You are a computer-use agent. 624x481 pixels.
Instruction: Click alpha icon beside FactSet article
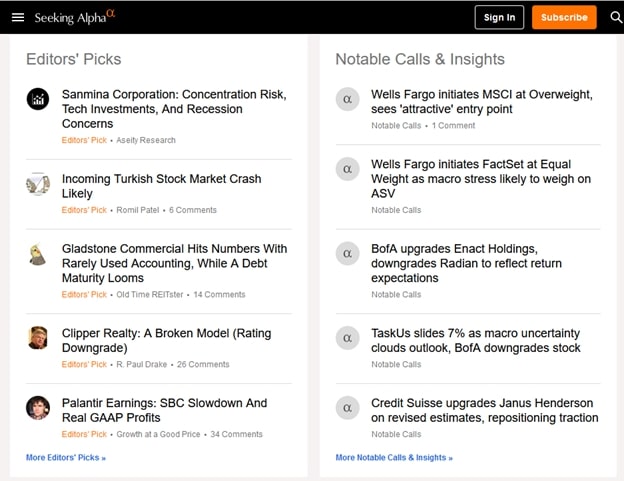(x=347, y=169)
